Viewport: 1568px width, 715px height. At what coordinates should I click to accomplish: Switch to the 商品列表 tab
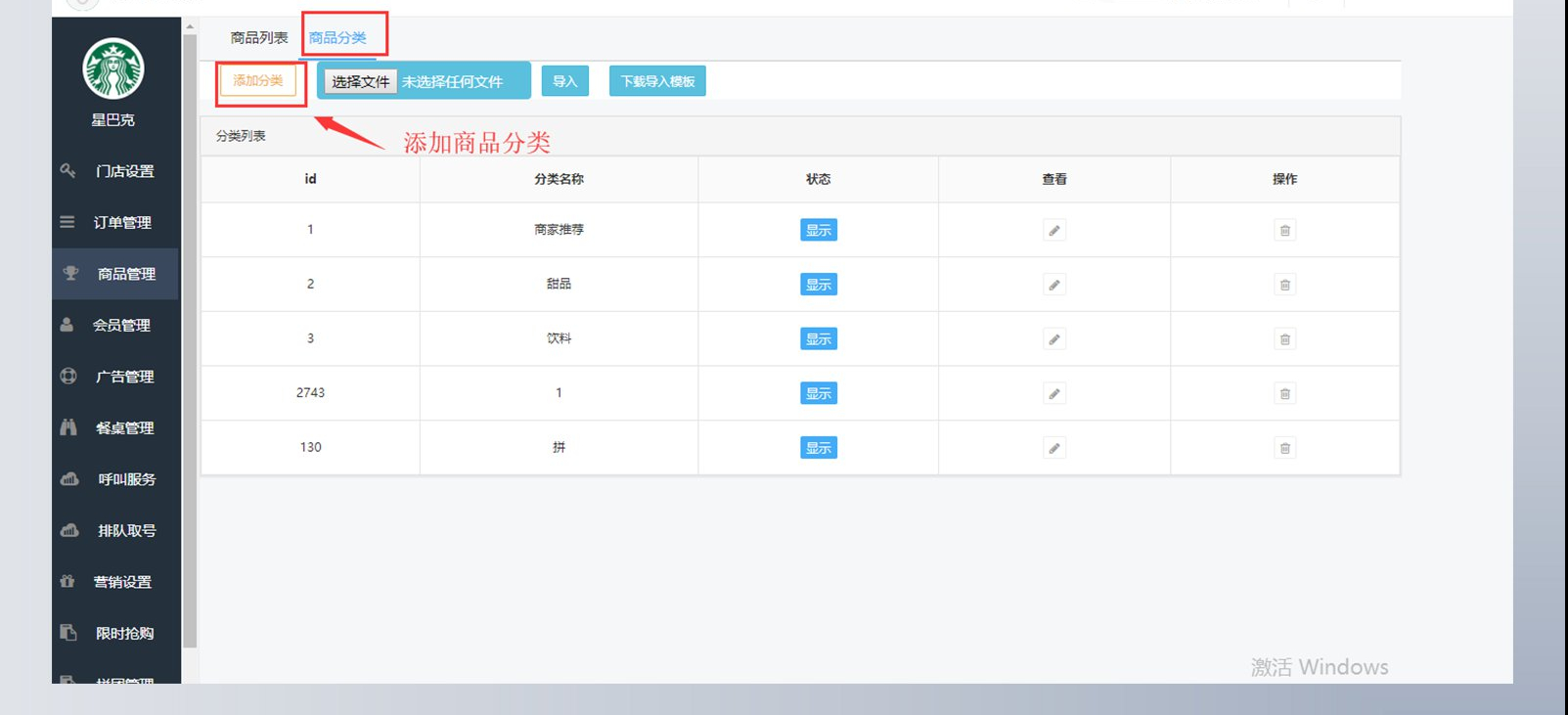[259, 38]
